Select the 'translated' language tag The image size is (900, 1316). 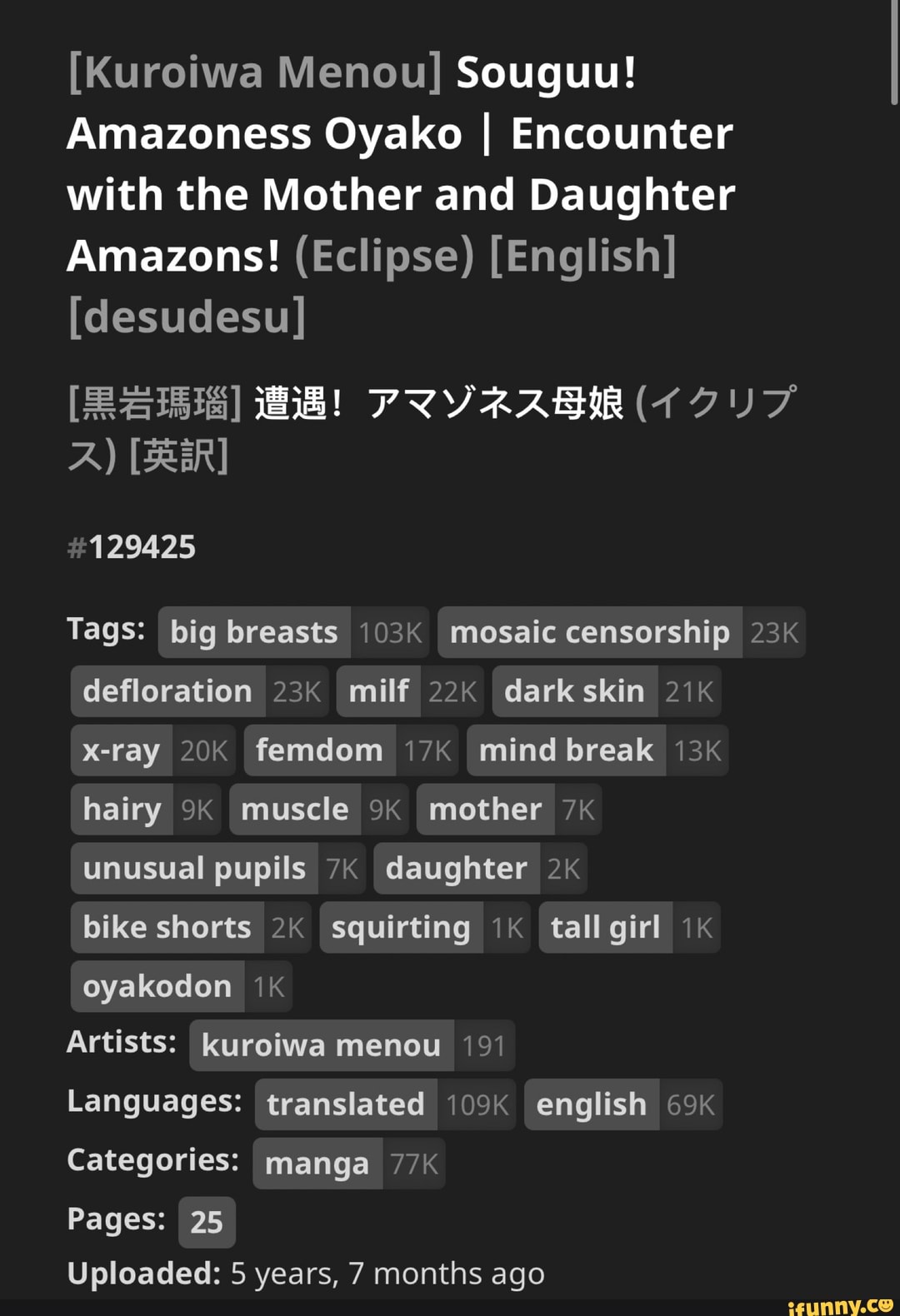tap(345, 1105)
